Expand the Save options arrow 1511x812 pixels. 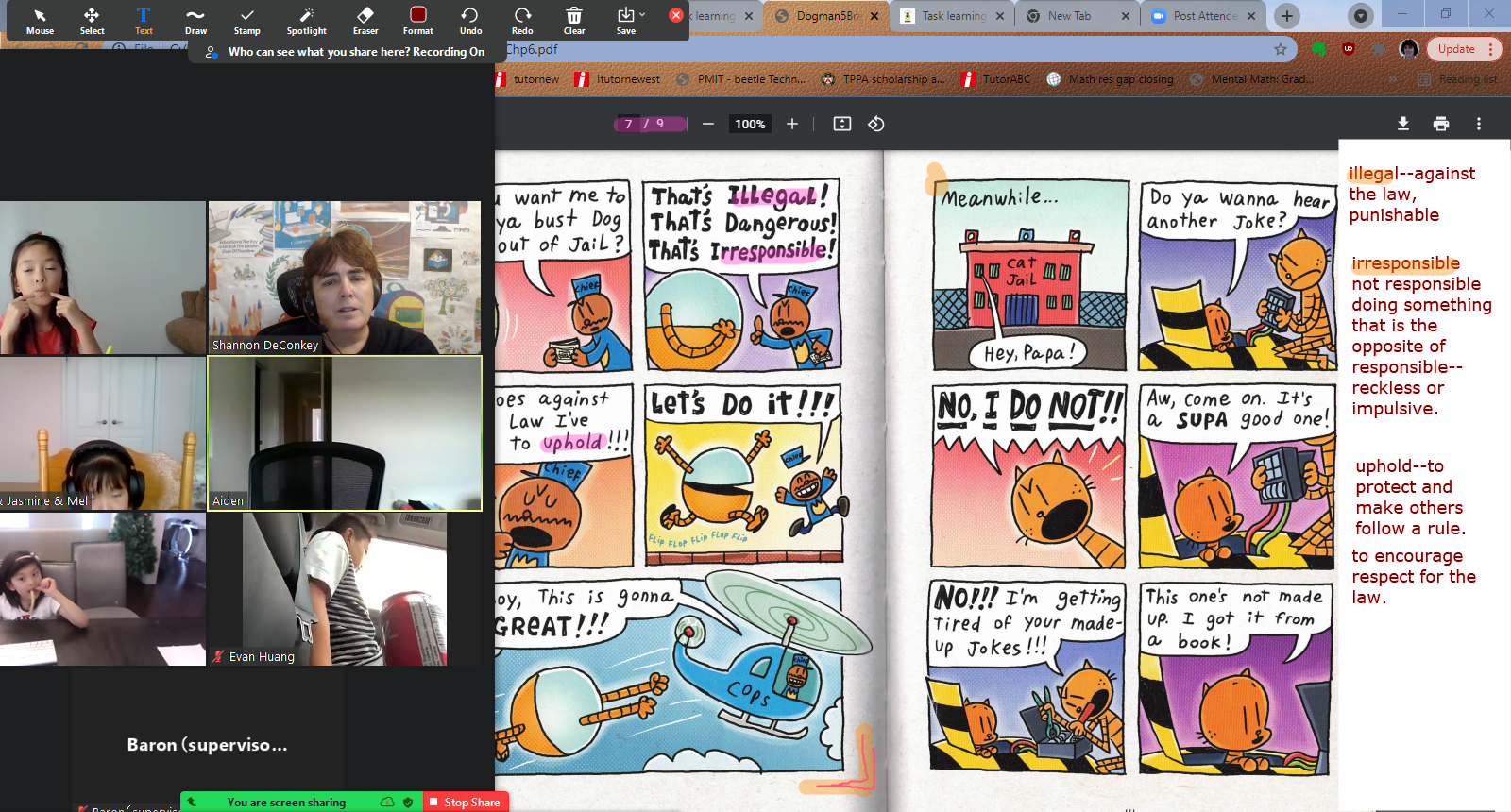pyautogui.click(x=643, y=15)
